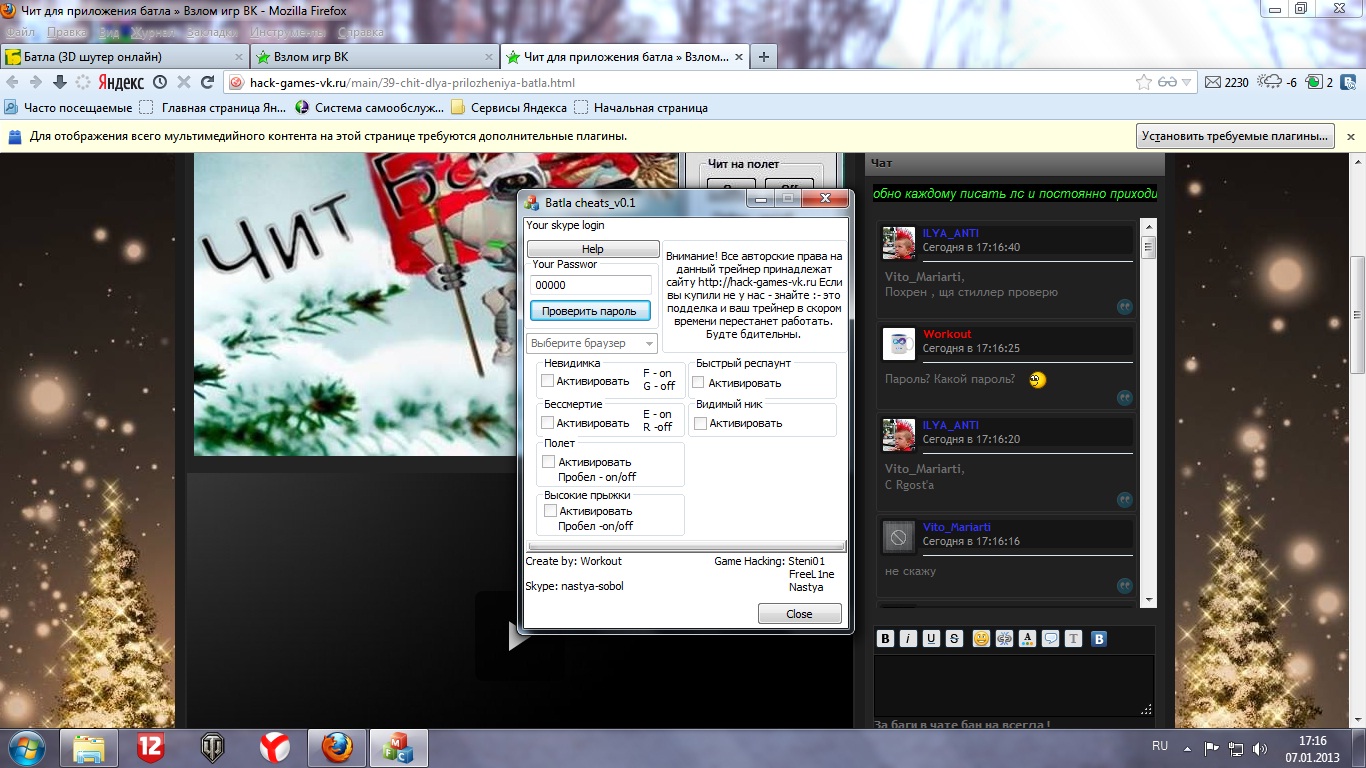Open a new tab with the plus button
1366x768 pixels.
pos(764,57)
